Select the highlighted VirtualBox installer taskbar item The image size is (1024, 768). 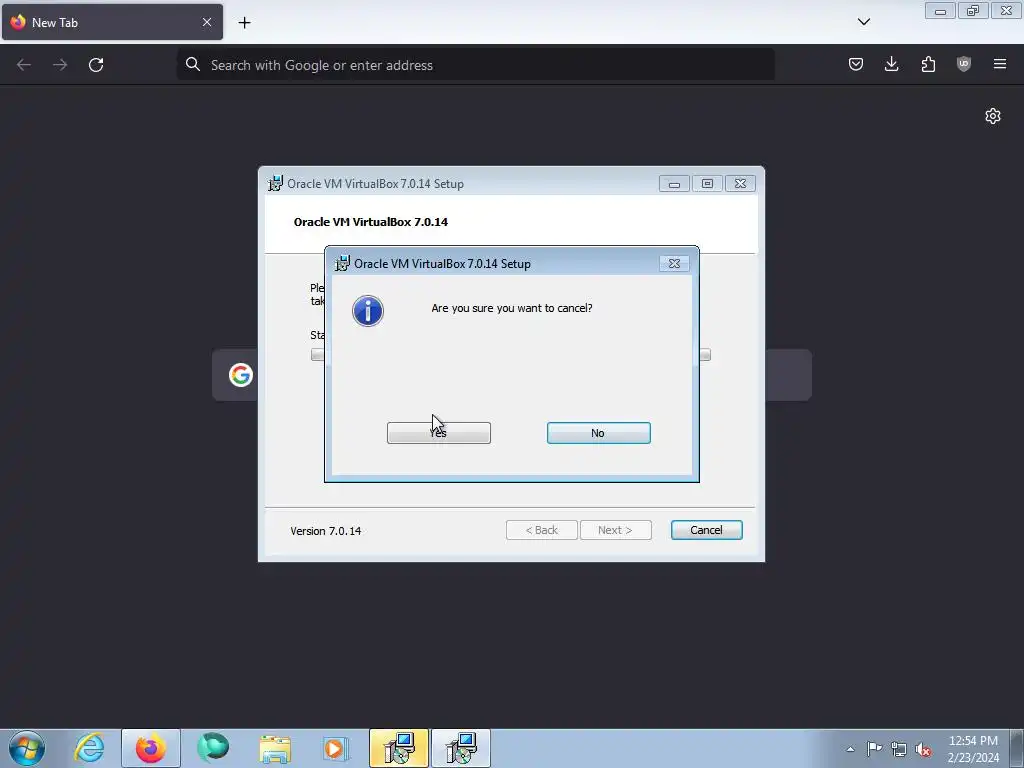[399, 748]
